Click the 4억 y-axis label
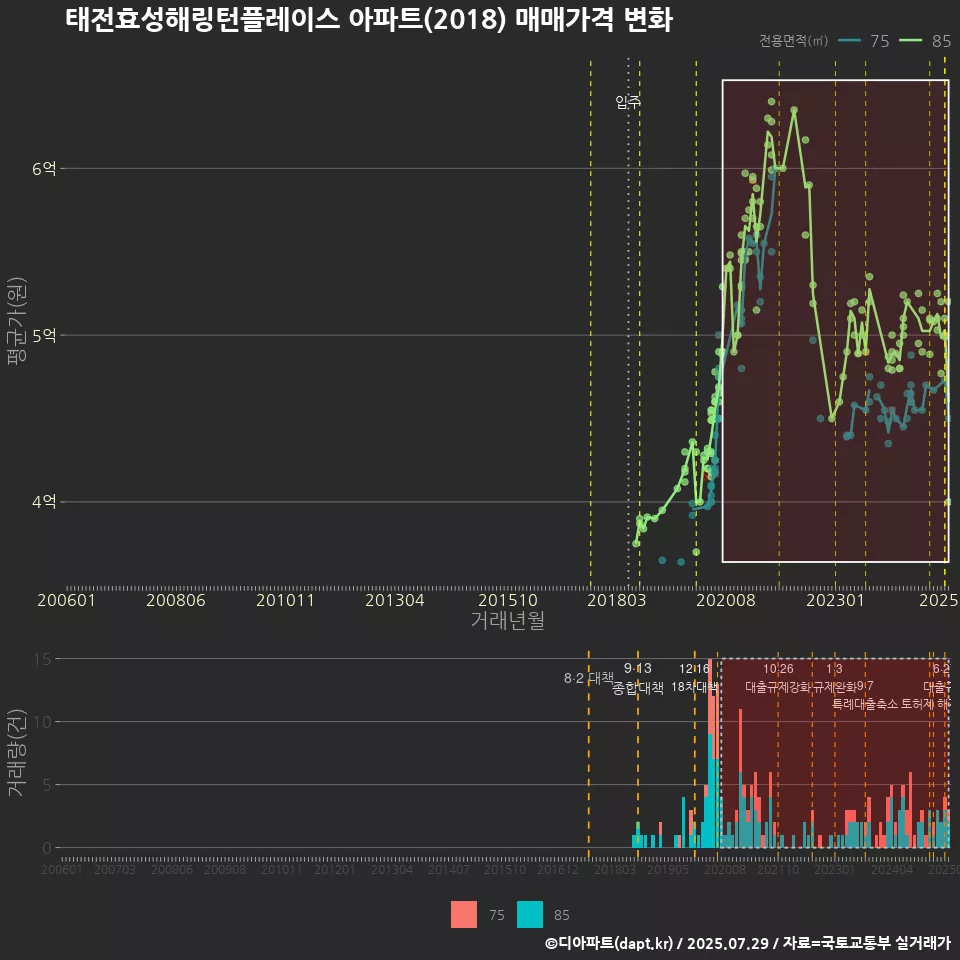 (44, 502)
